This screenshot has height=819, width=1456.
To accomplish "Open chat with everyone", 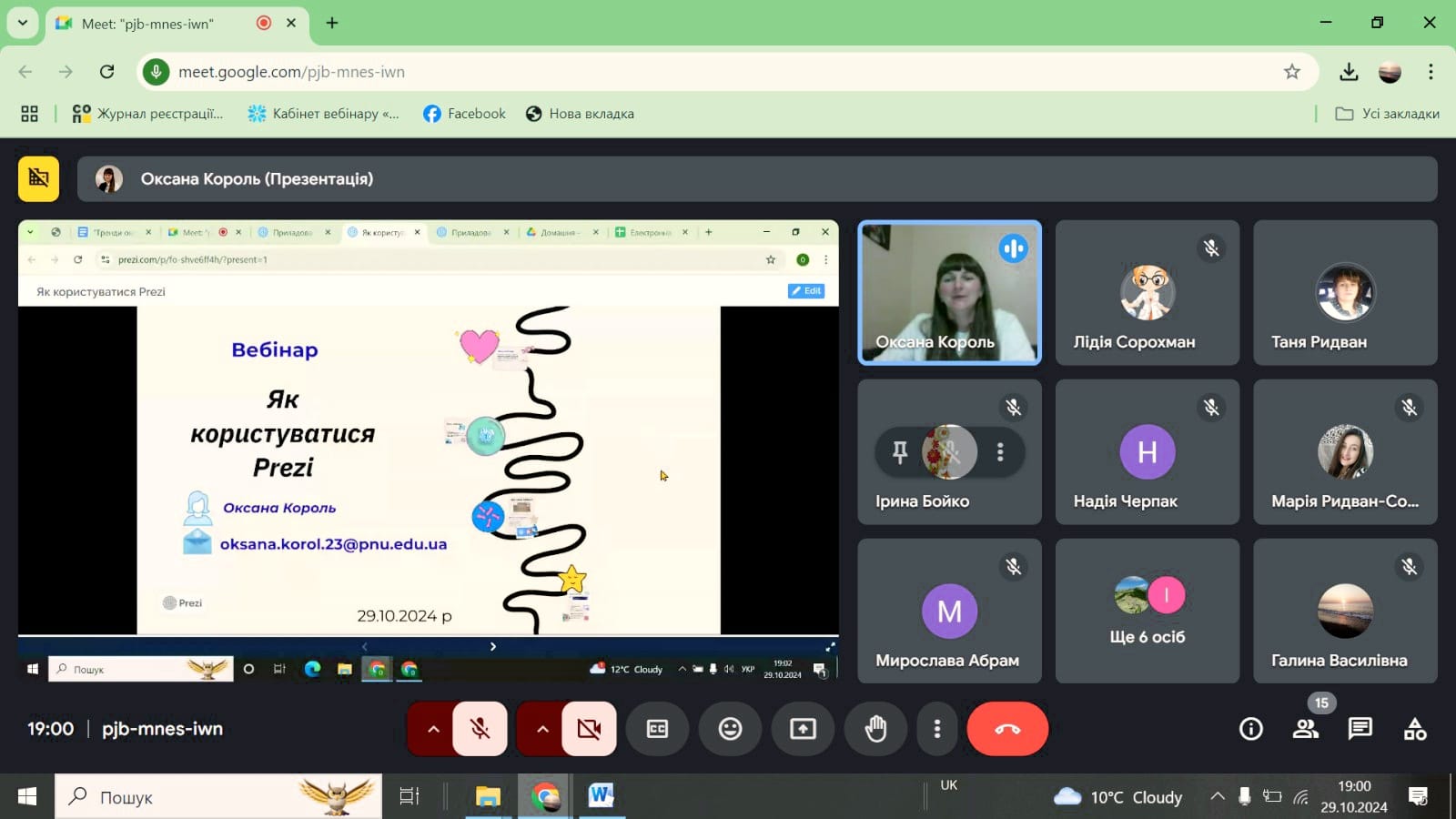I will click(x=1360, y=729).
